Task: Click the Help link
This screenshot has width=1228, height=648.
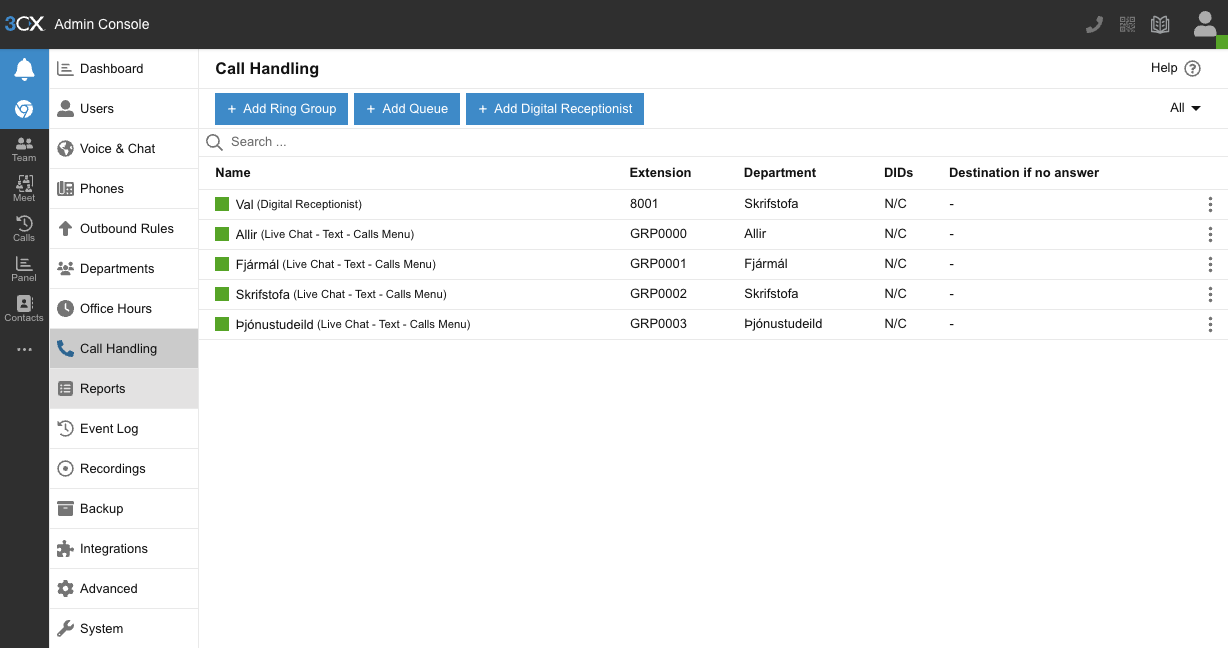Action: pyautogui.click(x=1164, y=68)
